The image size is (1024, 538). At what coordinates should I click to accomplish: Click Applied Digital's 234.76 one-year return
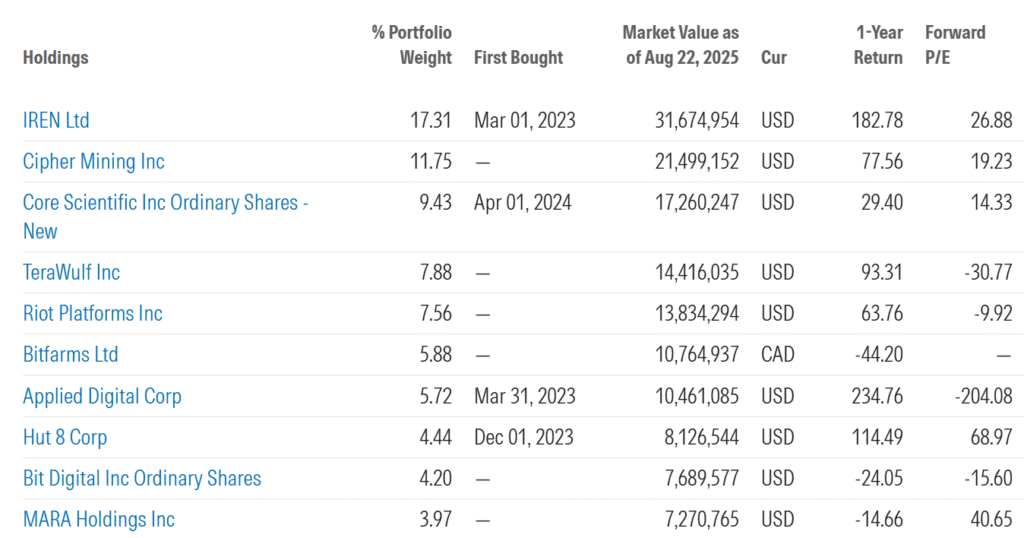[877, 396]
